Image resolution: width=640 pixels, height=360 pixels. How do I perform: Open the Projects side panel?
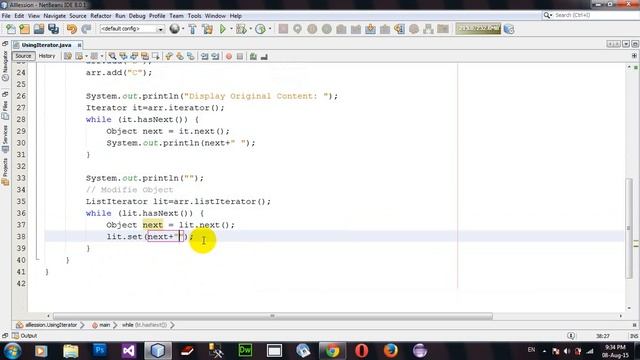point(5,172)
